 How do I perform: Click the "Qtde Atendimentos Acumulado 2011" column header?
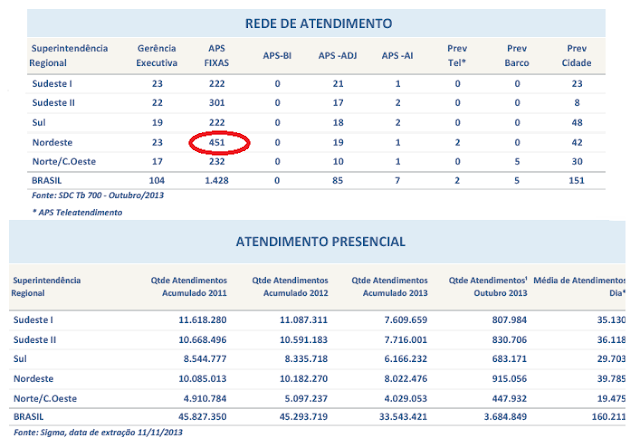coord(189,287)
